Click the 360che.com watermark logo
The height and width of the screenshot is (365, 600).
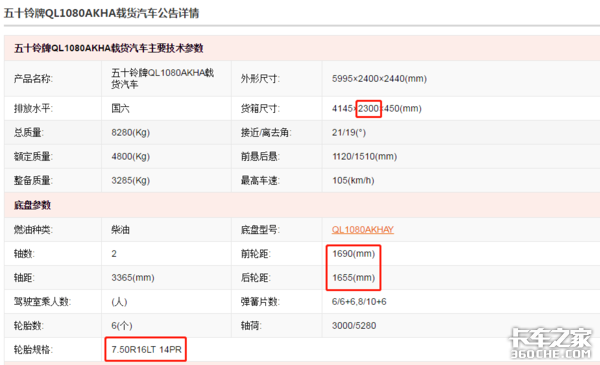550,343
